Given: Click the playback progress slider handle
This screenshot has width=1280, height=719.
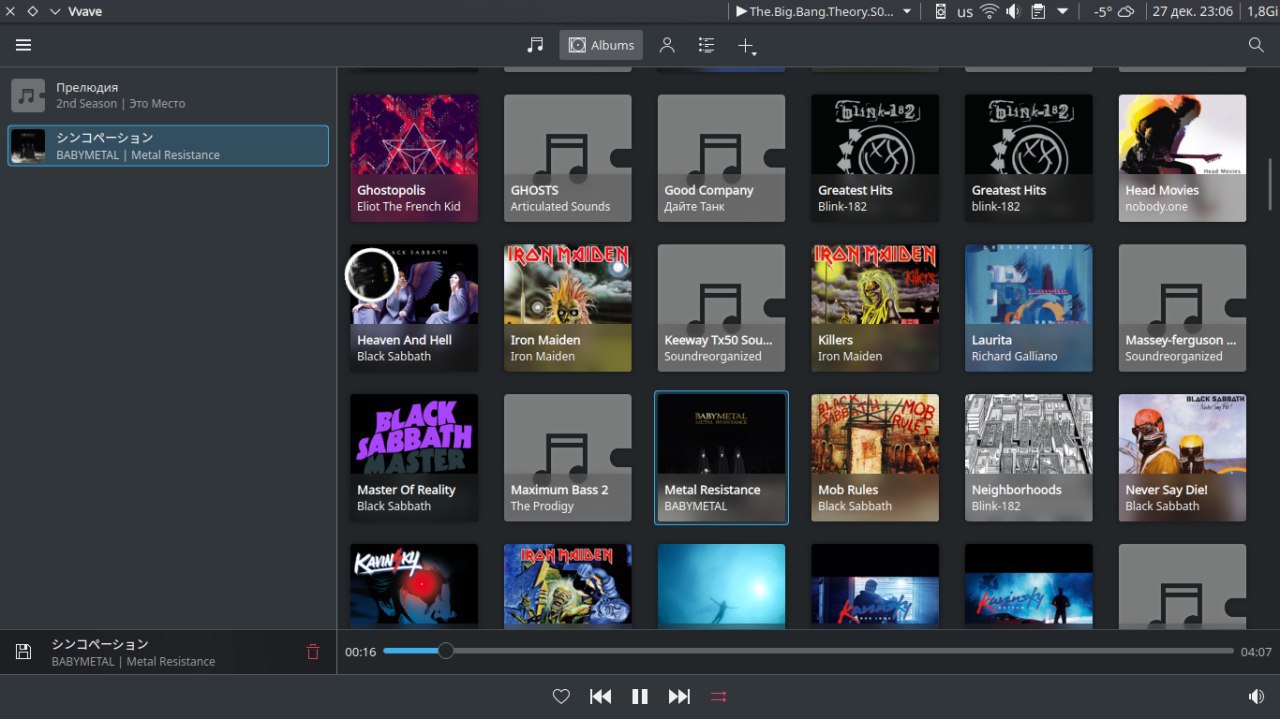Looking at the screenshot, I should 446,651.
